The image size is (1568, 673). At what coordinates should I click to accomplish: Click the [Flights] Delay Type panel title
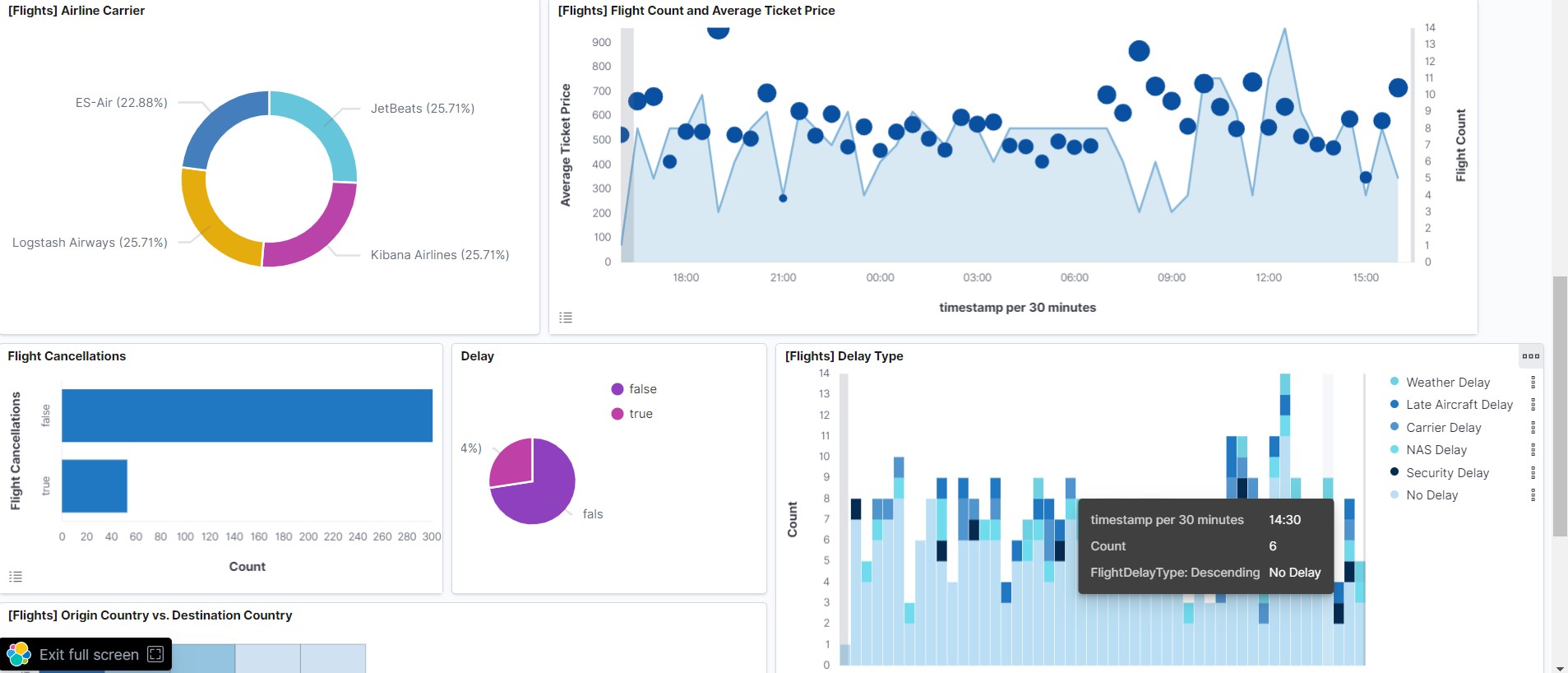pos(844,356)
